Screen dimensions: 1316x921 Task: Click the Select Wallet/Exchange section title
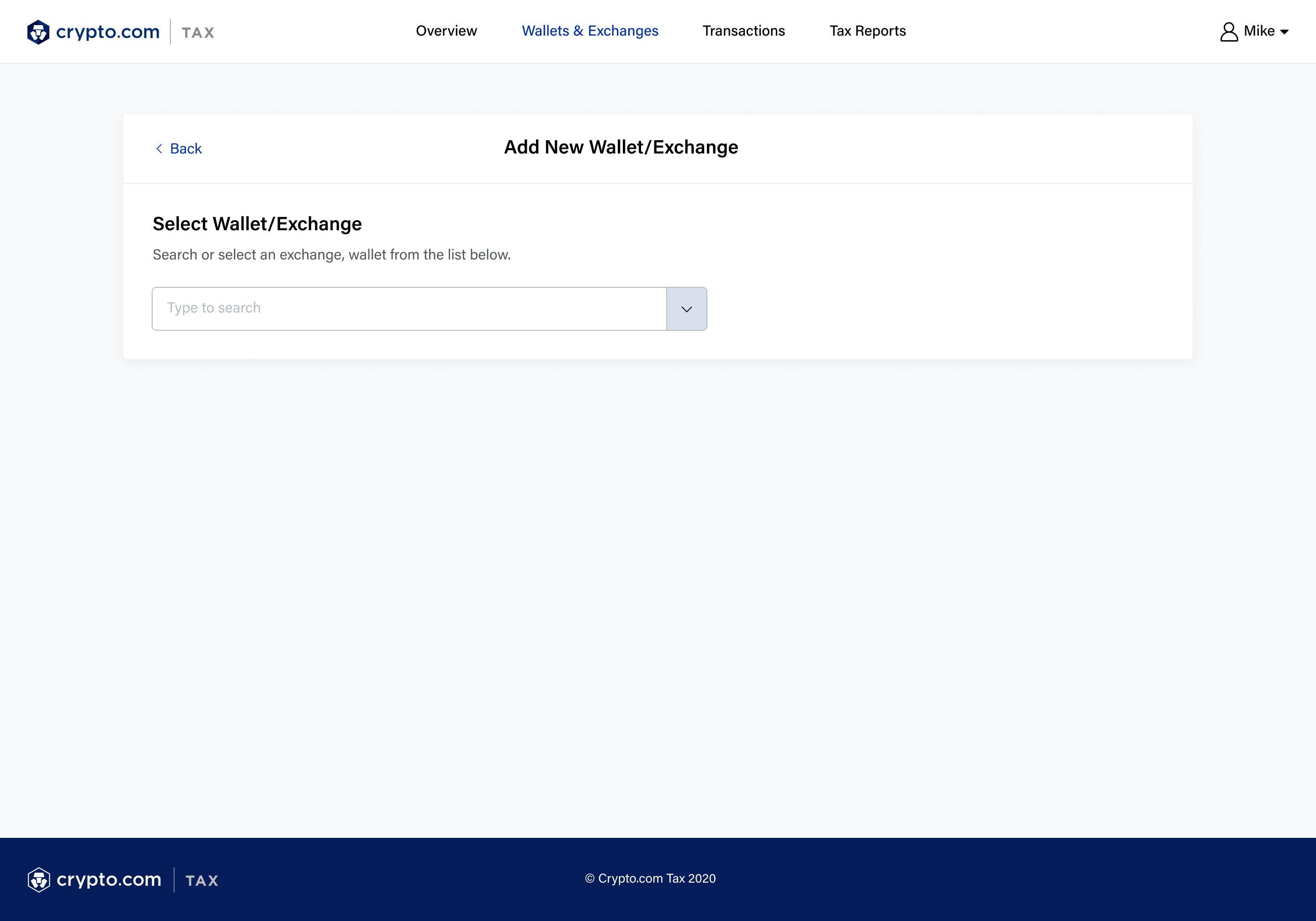coord(257,224)
